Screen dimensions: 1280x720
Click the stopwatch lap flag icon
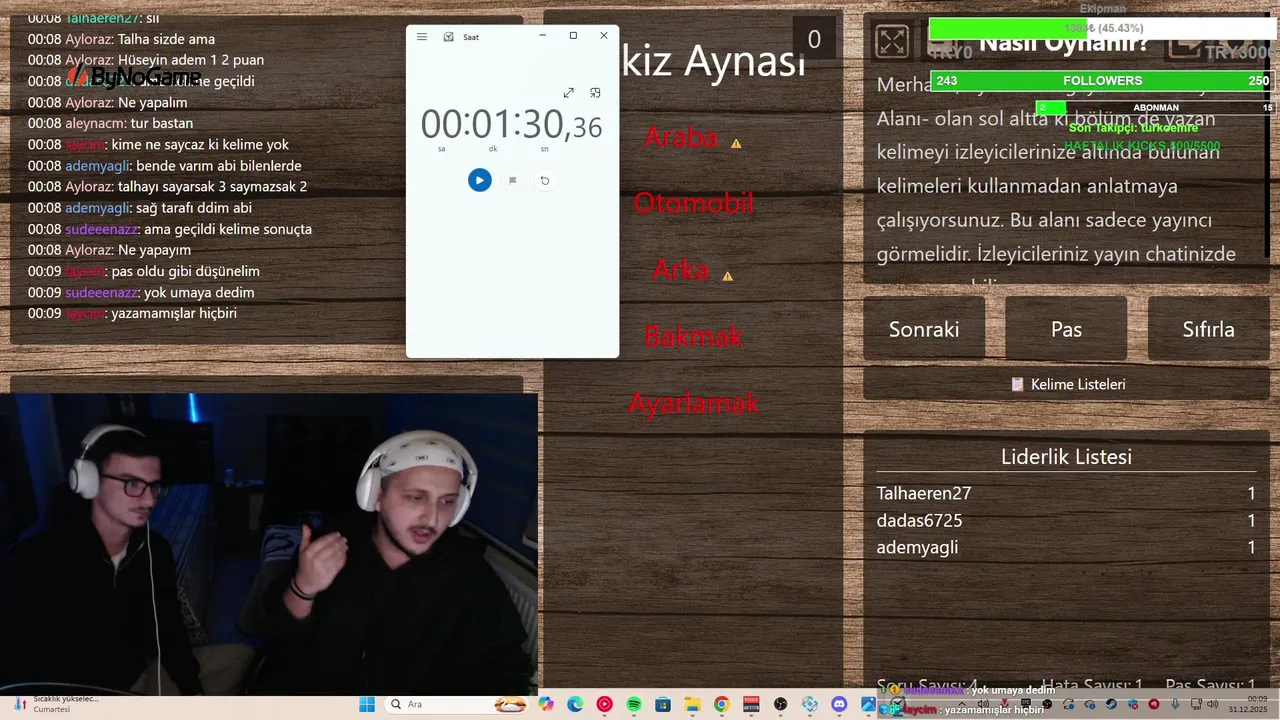click(x=513, y=181)
